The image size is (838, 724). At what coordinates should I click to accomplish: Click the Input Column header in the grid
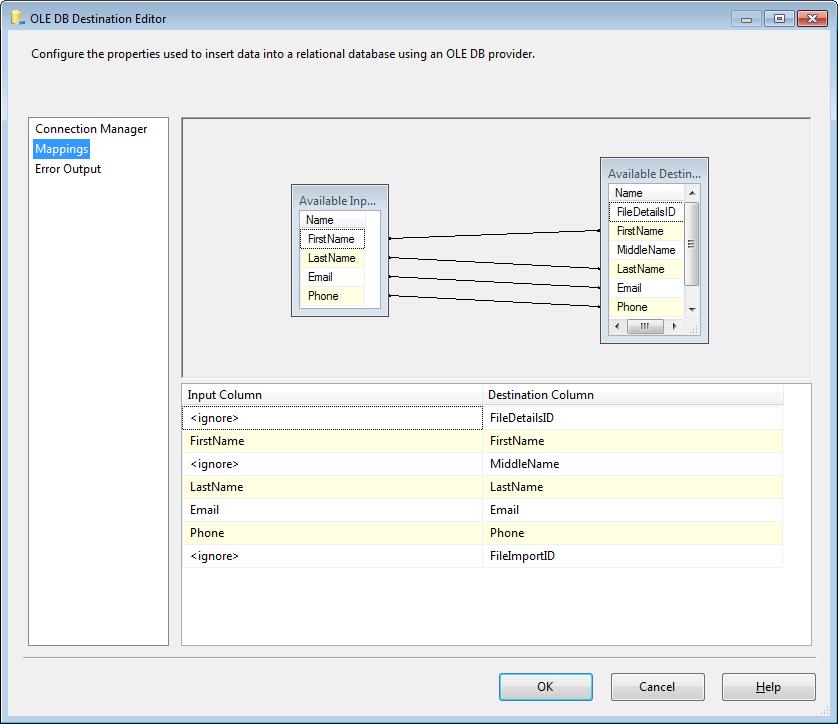(332, 395)
